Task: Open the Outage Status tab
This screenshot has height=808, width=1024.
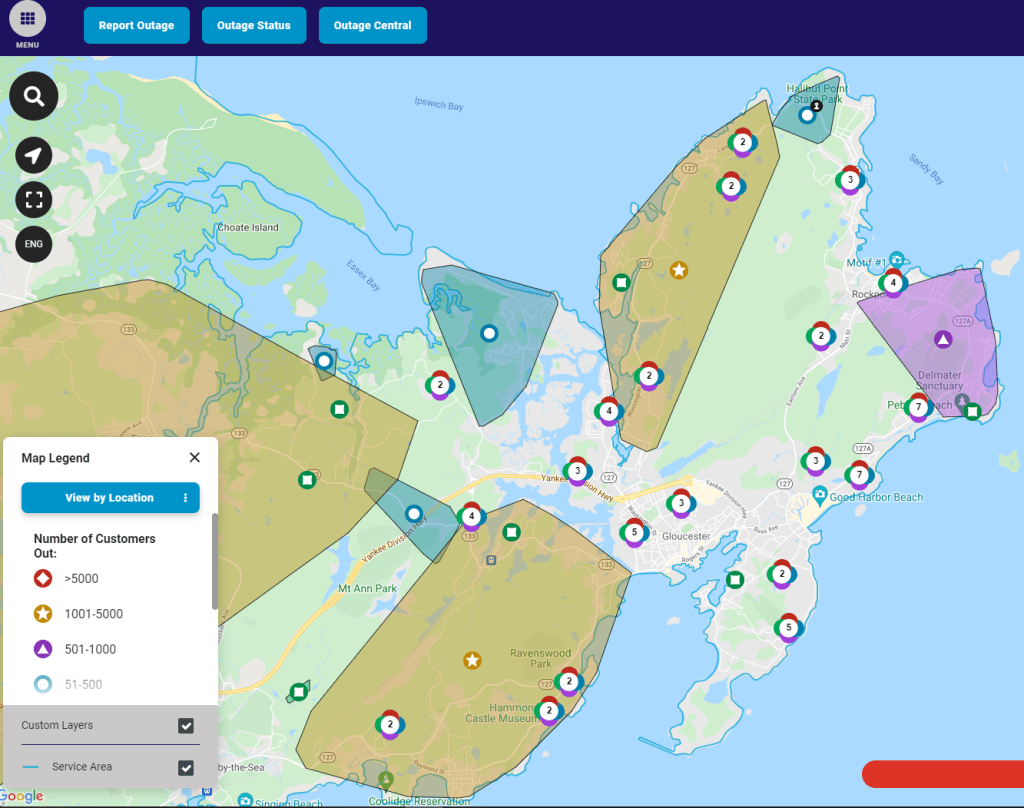Action: 254,26
